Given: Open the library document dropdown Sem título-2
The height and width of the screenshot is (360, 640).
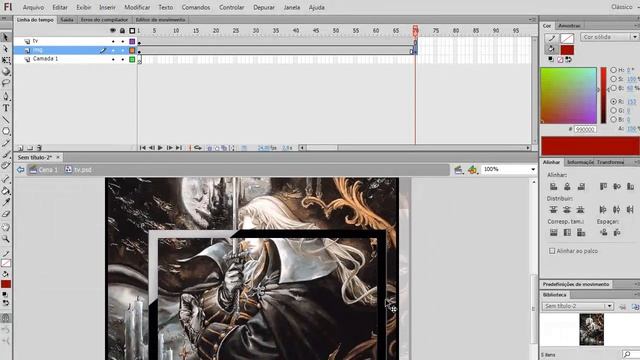Looking at the screenshot, I should (x=578, y=306).
